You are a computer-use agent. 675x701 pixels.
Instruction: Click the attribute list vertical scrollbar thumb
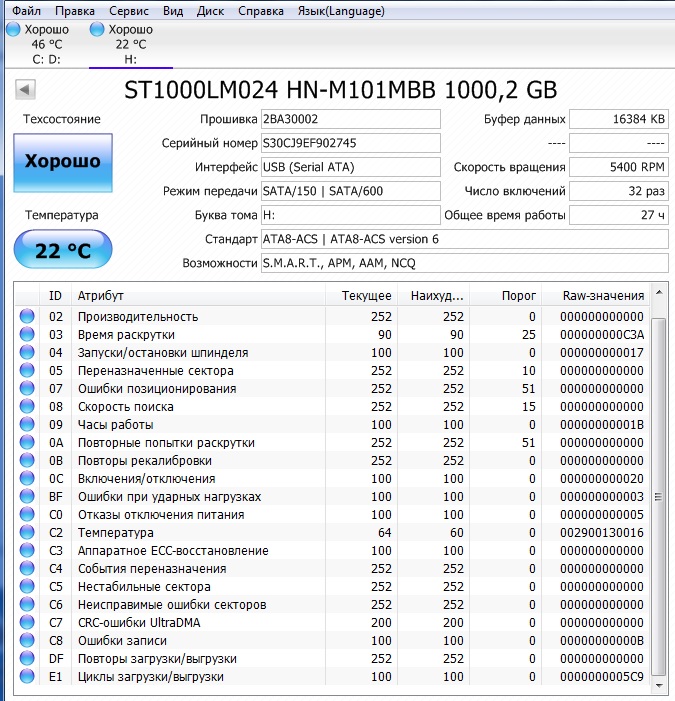tap(659, 496)
